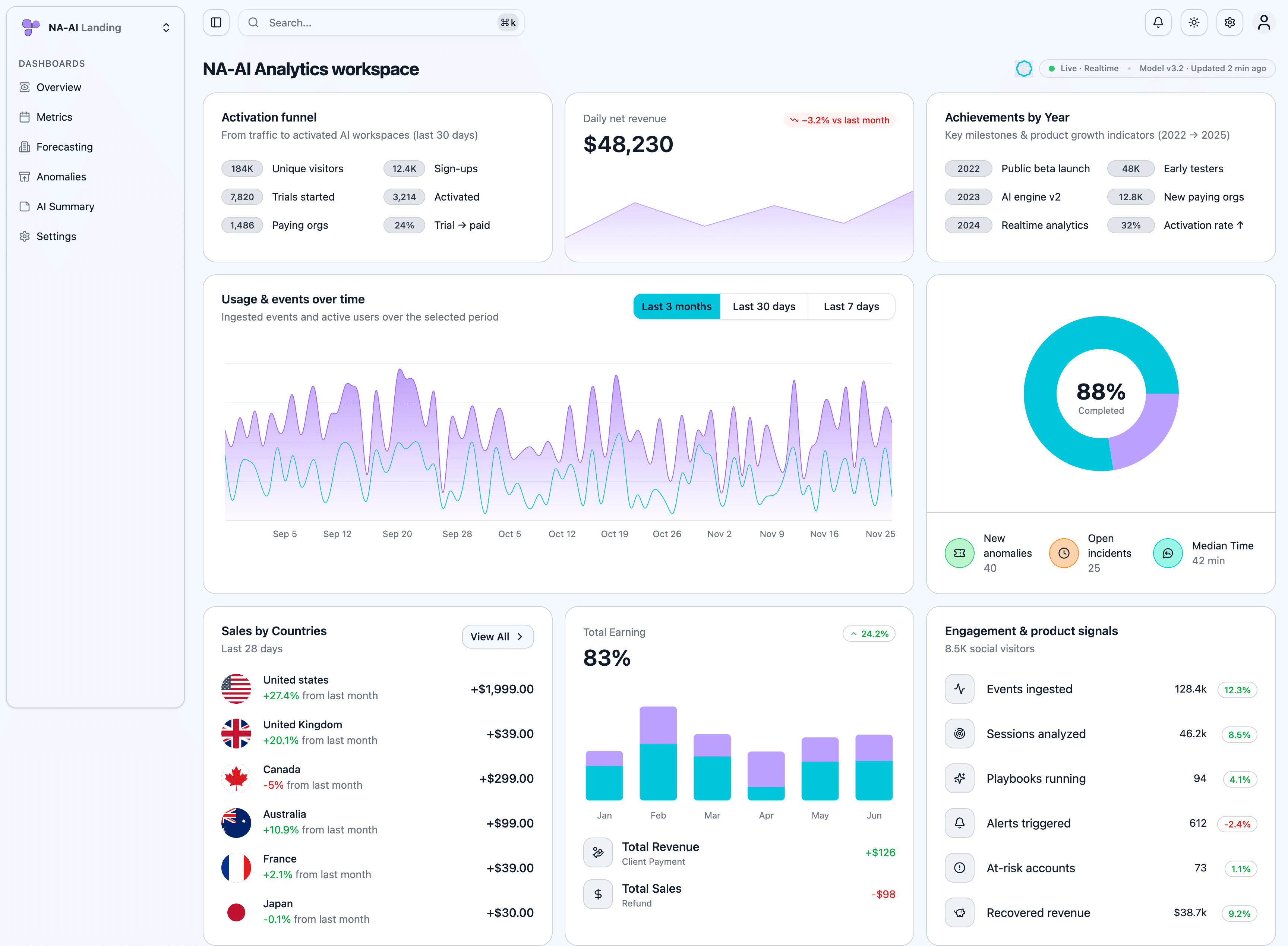Viewport: 1288px width, 946px height.
Task: Open the Metrics tab in Dashboards
Action: pos(54,117)
